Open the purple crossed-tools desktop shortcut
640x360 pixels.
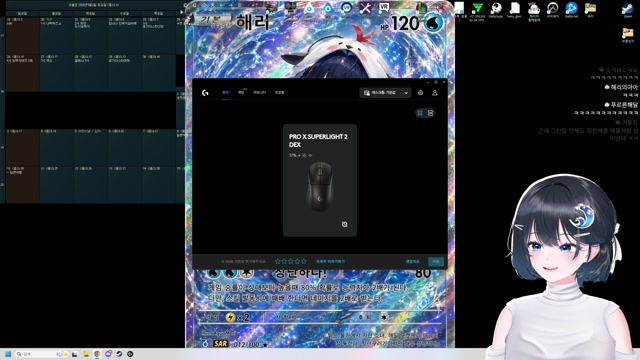click(365, 7)
